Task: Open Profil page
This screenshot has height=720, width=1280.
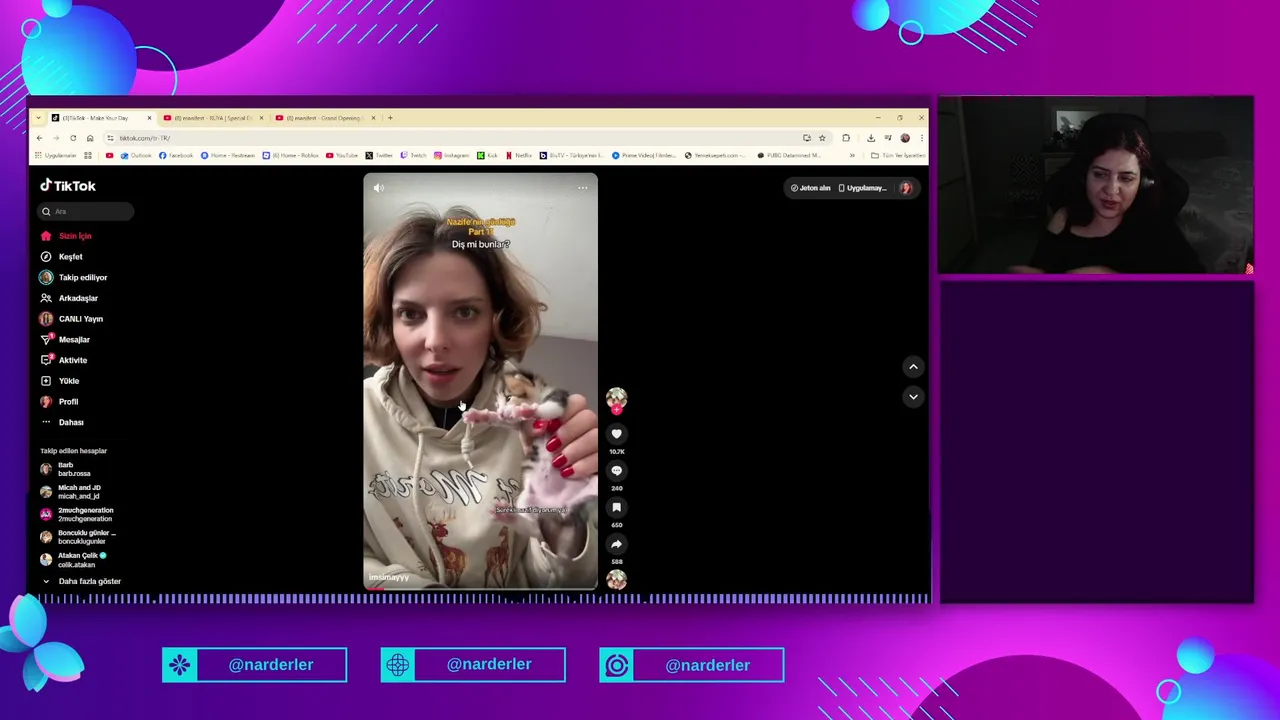Action: [59, 402]
